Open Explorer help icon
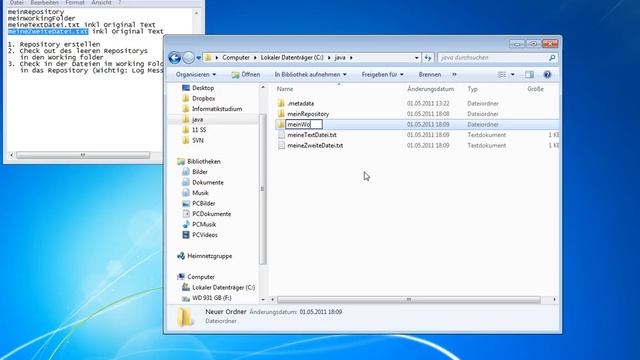This screenshot has width=640, height=360. (547, 75)
